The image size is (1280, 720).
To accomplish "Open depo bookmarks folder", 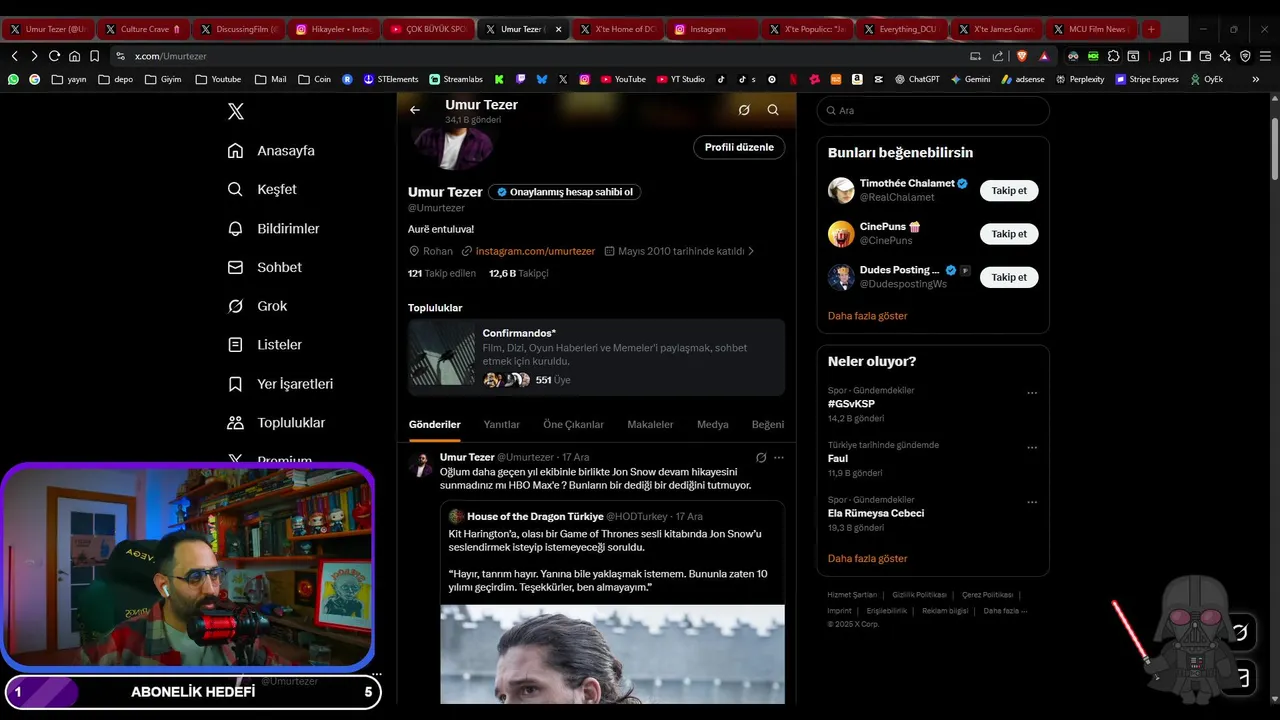I will pyautogui.click(x=115, y=79).
